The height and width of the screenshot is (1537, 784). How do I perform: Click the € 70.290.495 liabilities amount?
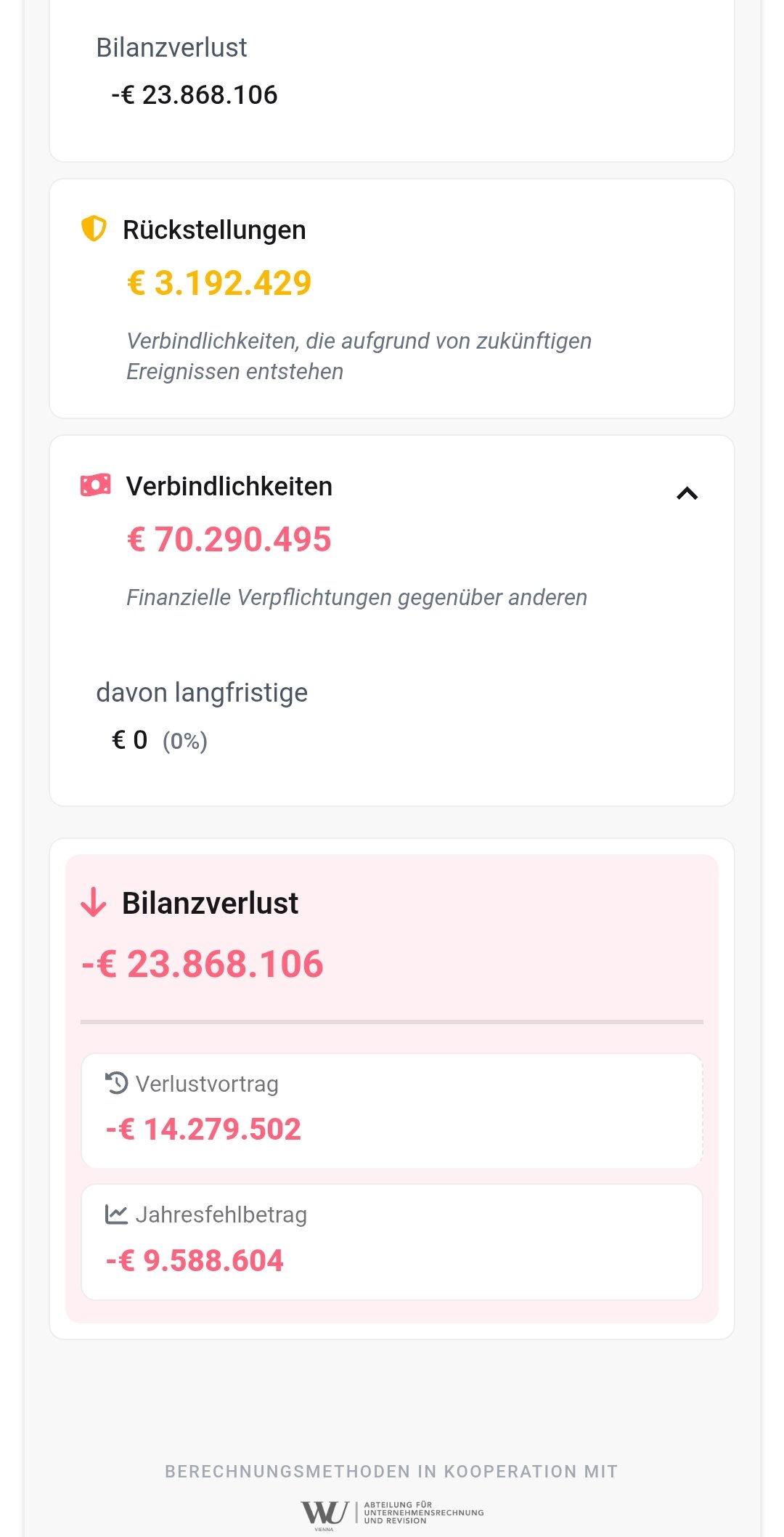(229, 539)
